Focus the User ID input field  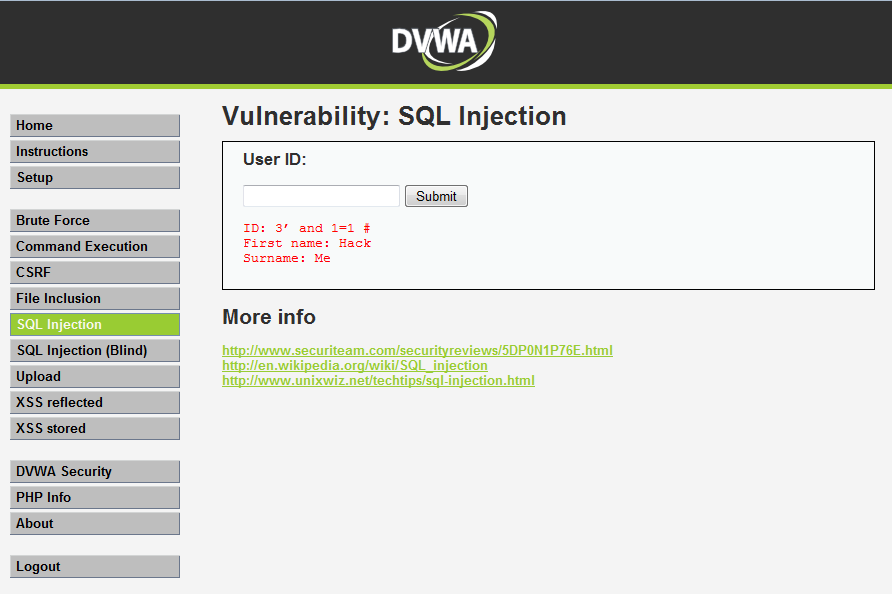pyautogui.click(x=321, y=196)
